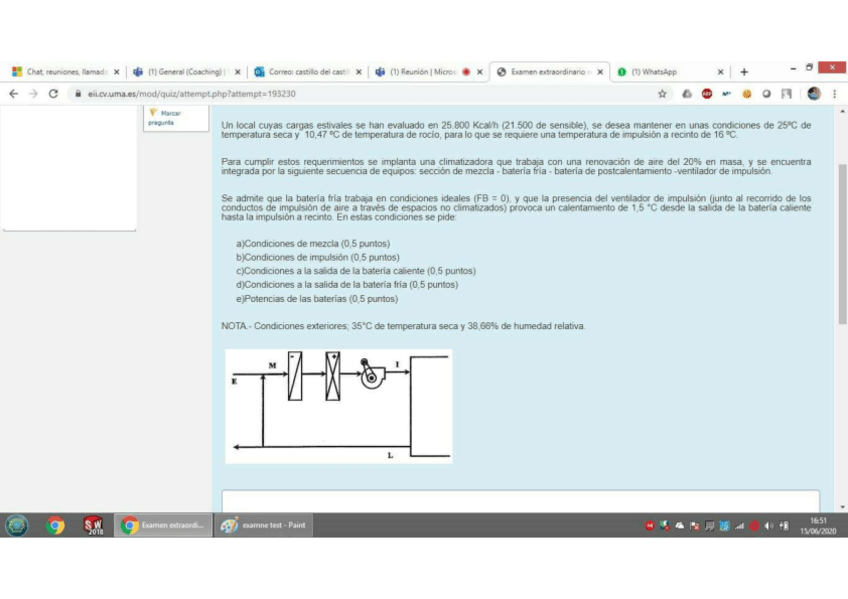
Task: Click the answer text box below the diagram
Action: pyautogui.click(x=520, y=501)
